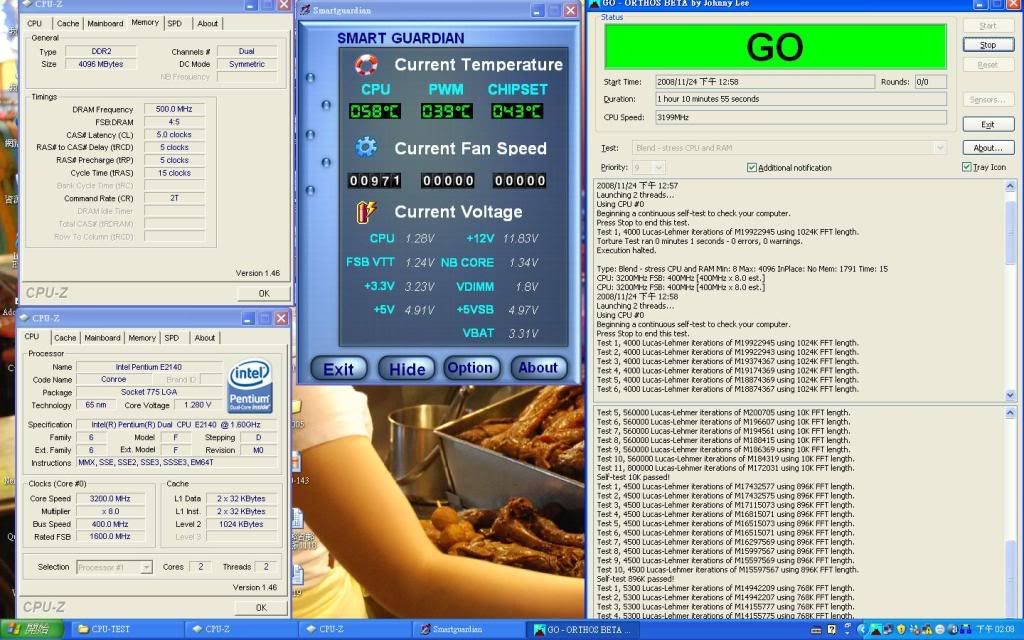Click CPU temperature readout 058°C
1024x640 pixels.
click(x=375, y=111)
